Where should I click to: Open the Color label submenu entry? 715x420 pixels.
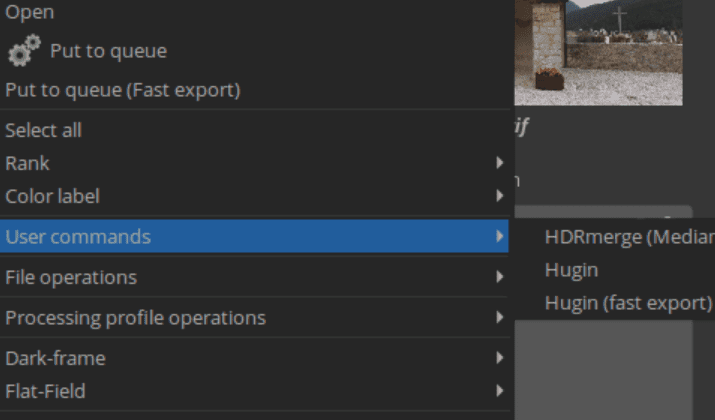pos(254,196)
